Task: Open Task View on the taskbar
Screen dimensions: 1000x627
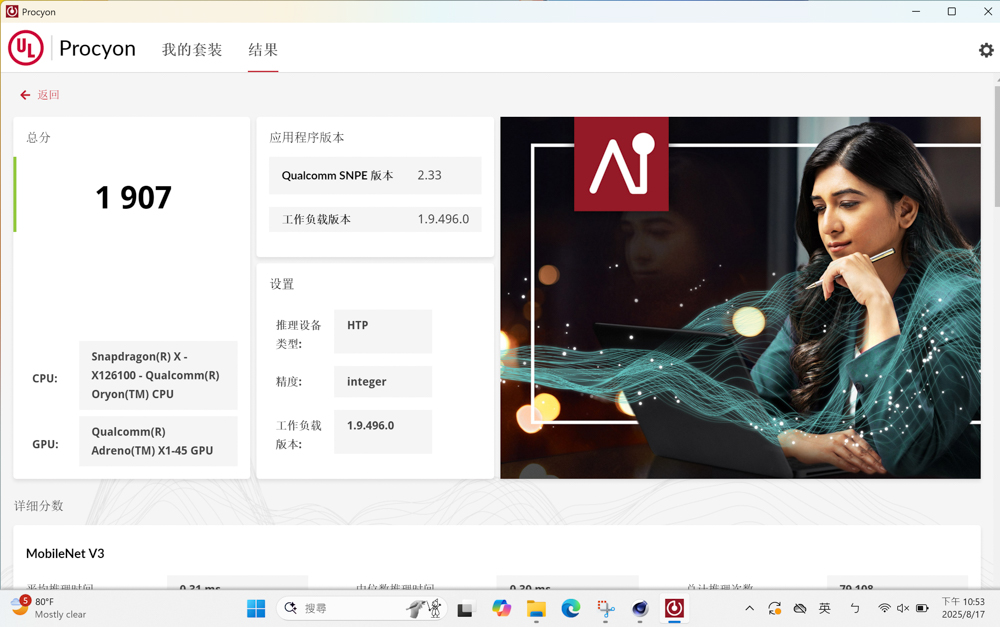Action: coord(465,609)
